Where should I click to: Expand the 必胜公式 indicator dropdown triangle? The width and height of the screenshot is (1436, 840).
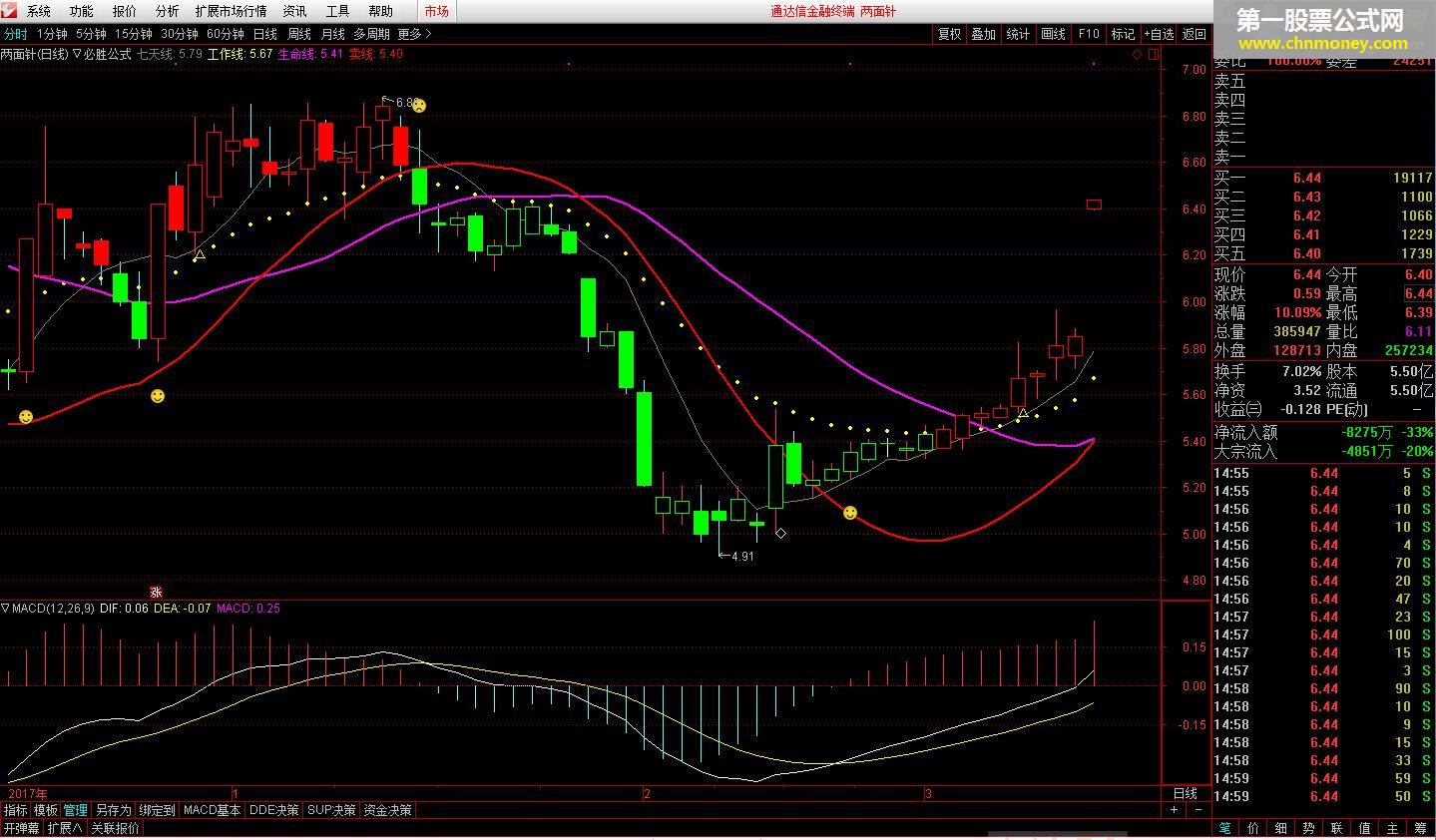pos(78,54)
